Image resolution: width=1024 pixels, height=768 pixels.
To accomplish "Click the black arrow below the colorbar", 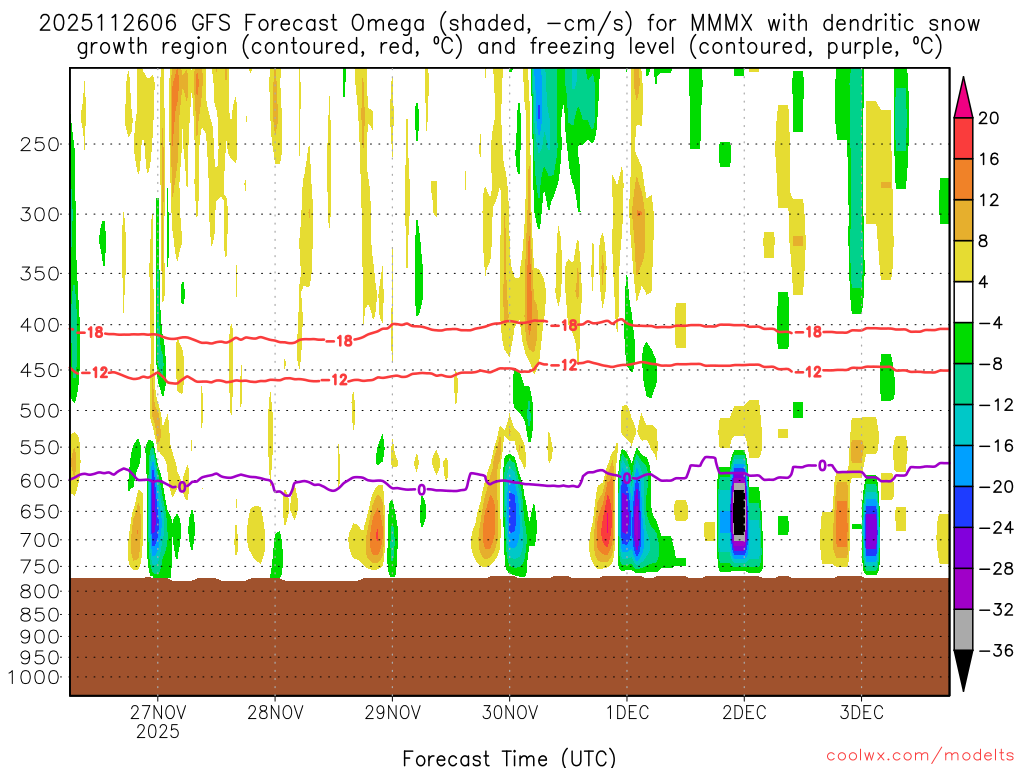I will point(964,671).
